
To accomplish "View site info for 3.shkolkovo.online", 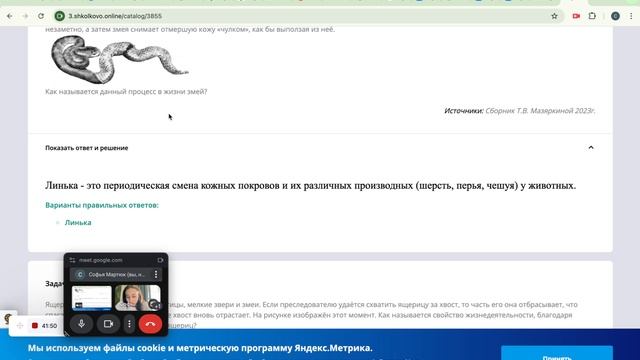I will (60, 16).
